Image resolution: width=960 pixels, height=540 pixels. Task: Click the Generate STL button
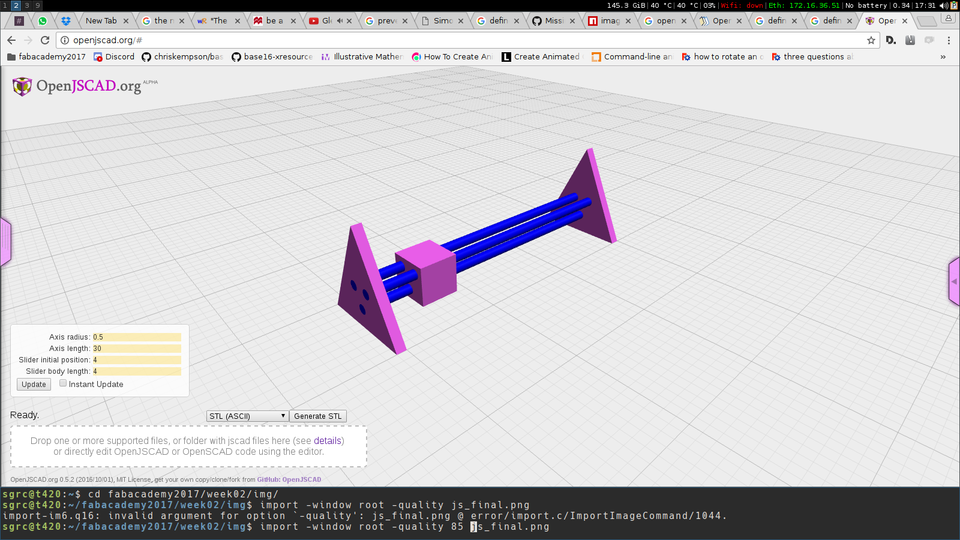coord(318,416)
